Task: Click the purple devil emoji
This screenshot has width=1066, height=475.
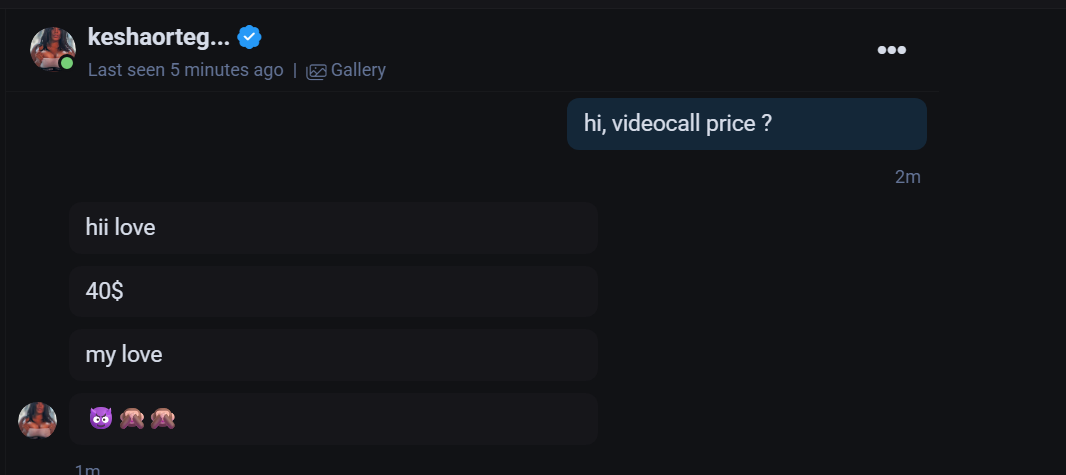Action: pyautogui.click(x=101, y=419)
